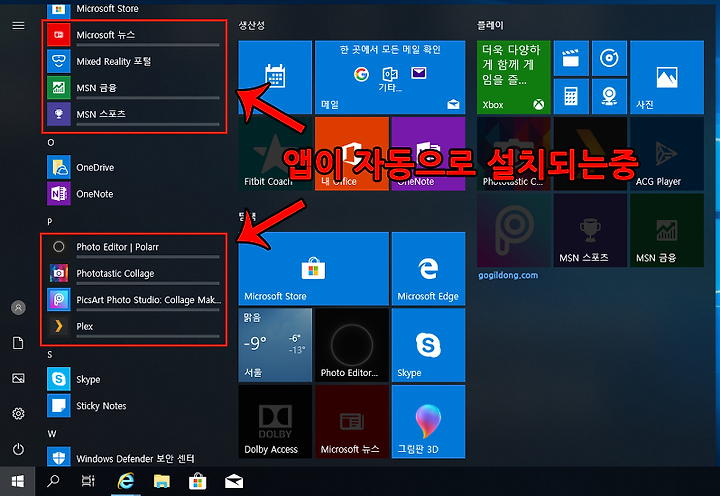Open the MSN 금융 tile
The image size is (720, 496).
point(667,230)
